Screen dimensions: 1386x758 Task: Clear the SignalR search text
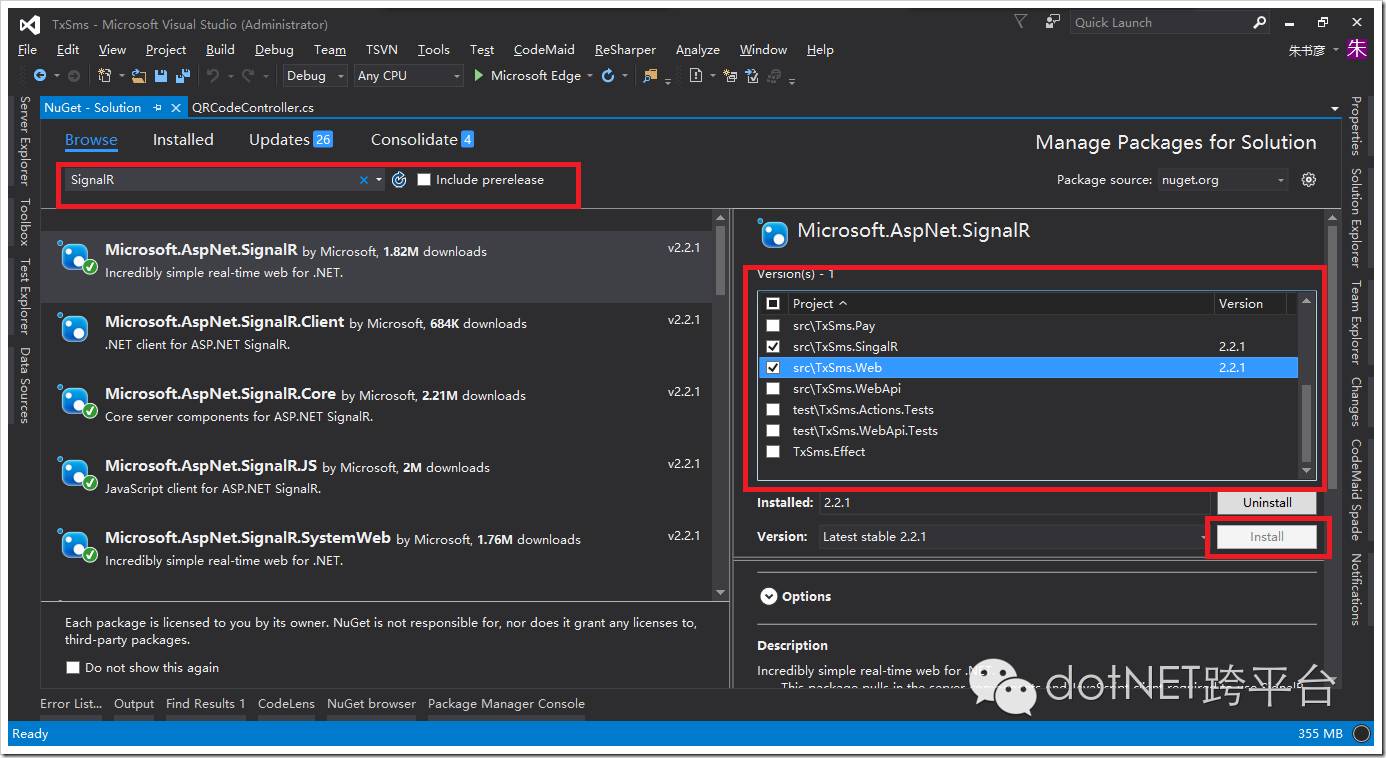364,180
